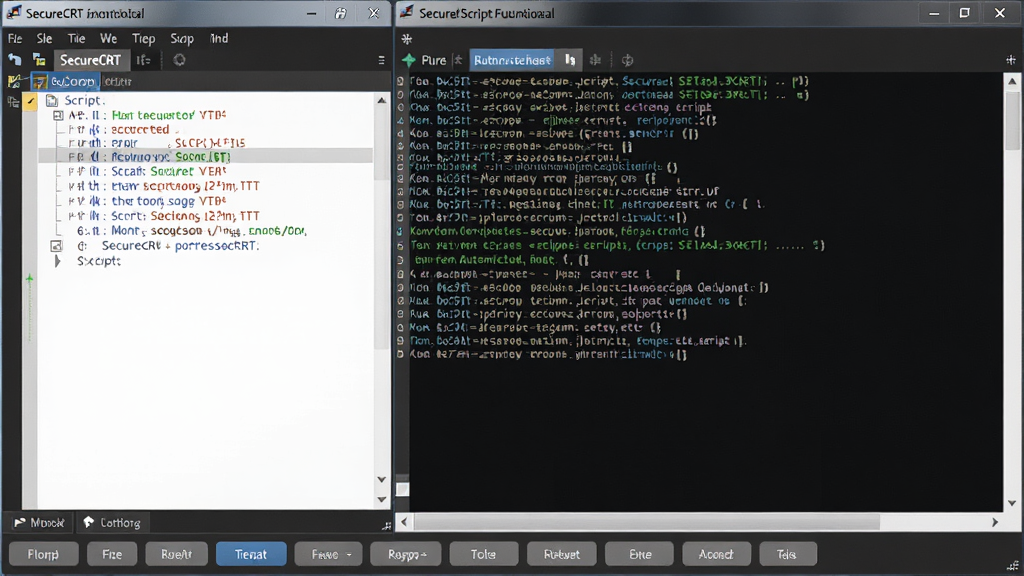Click the grid-like icon in script toolbar
Image resolution: width=1024 pixels, height=576 pixels.
click(595, 60)
